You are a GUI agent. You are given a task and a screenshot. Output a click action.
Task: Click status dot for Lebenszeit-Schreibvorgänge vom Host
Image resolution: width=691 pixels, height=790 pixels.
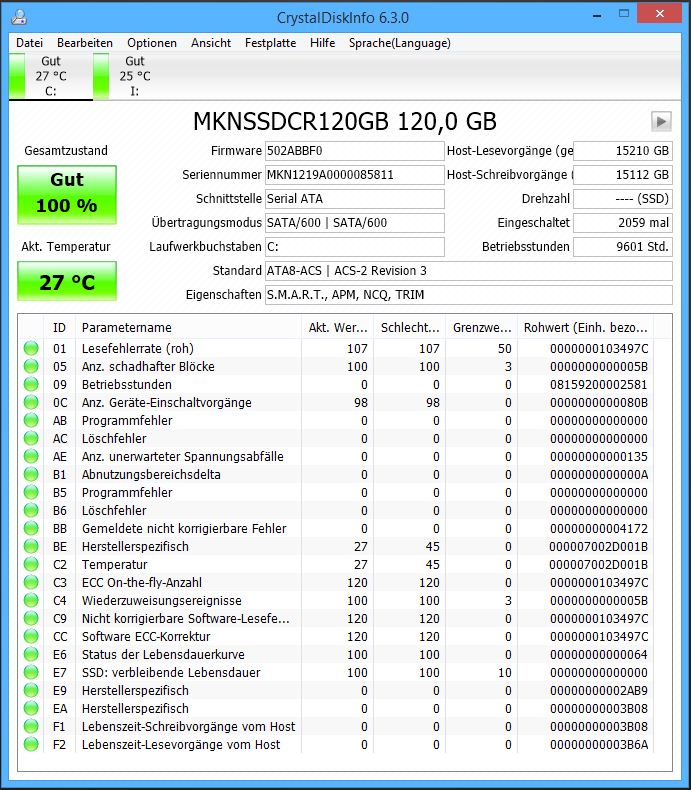tap(31, 727)
